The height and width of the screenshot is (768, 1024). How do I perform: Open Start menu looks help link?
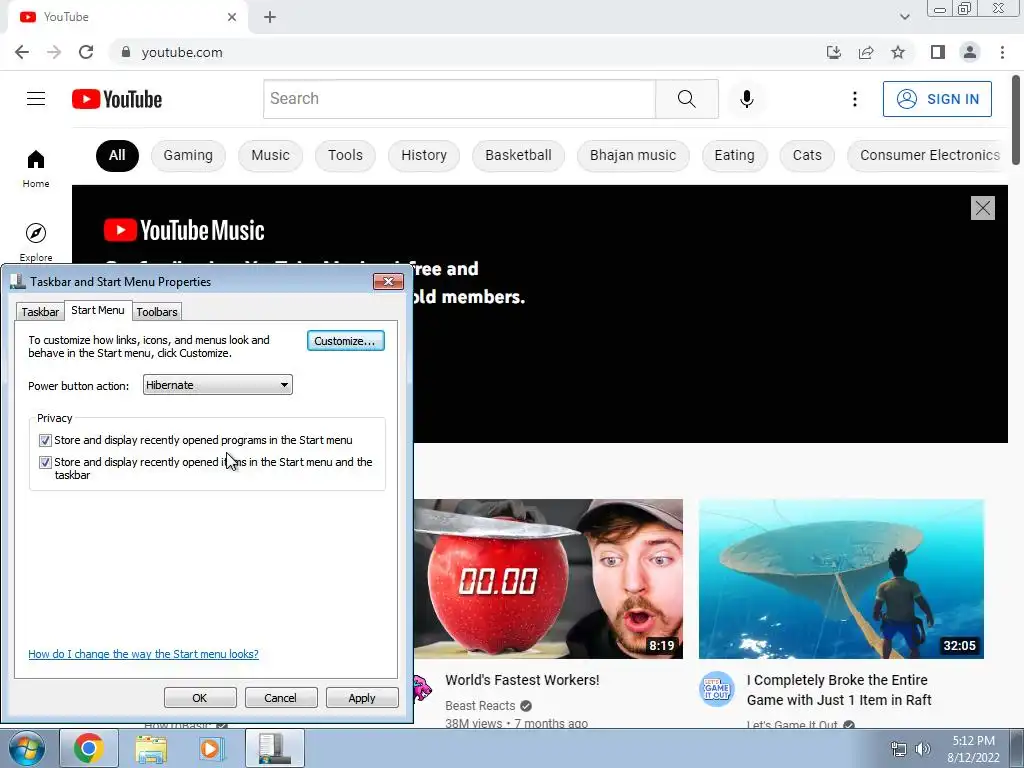(143, 654)
